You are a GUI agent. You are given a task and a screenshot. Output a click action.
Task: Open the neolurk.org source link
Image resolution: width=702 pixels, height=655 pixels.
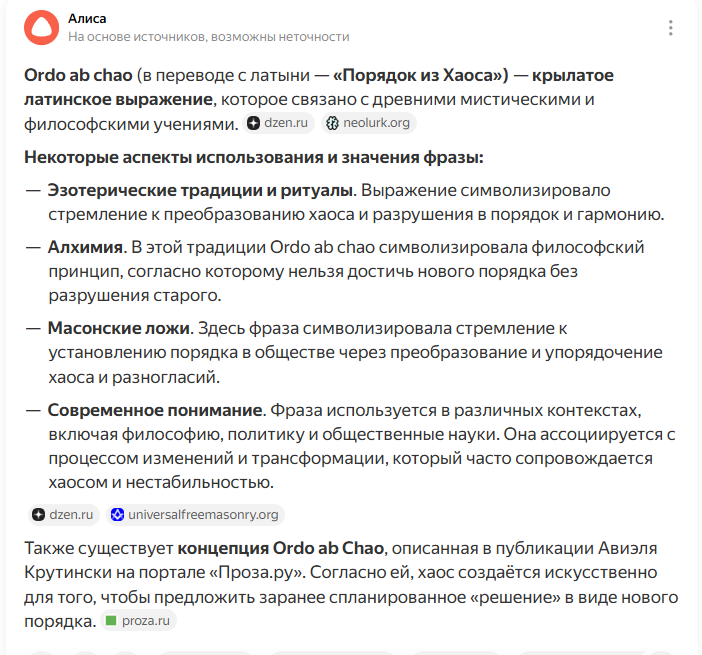click(369, 123)
